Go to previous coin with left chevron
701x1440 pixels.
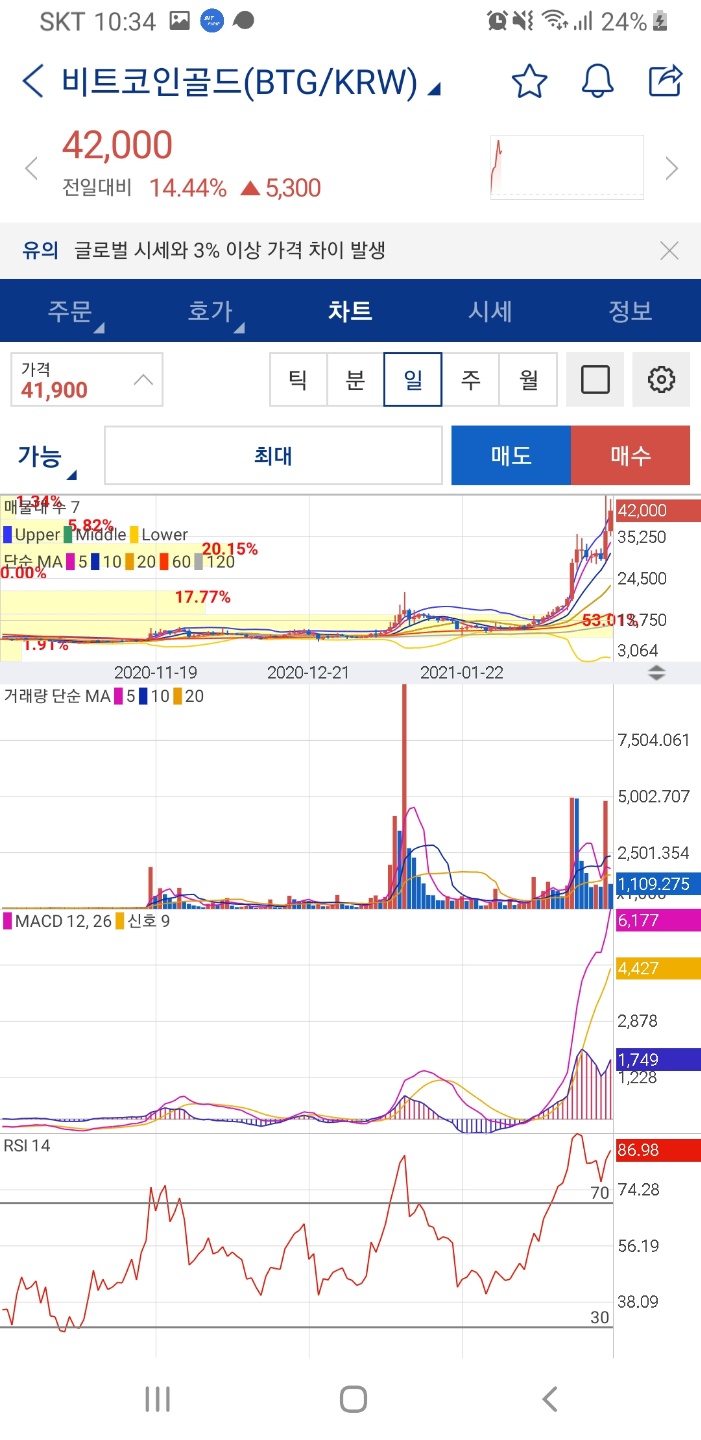pyautogui.click(x=31, y=168)
